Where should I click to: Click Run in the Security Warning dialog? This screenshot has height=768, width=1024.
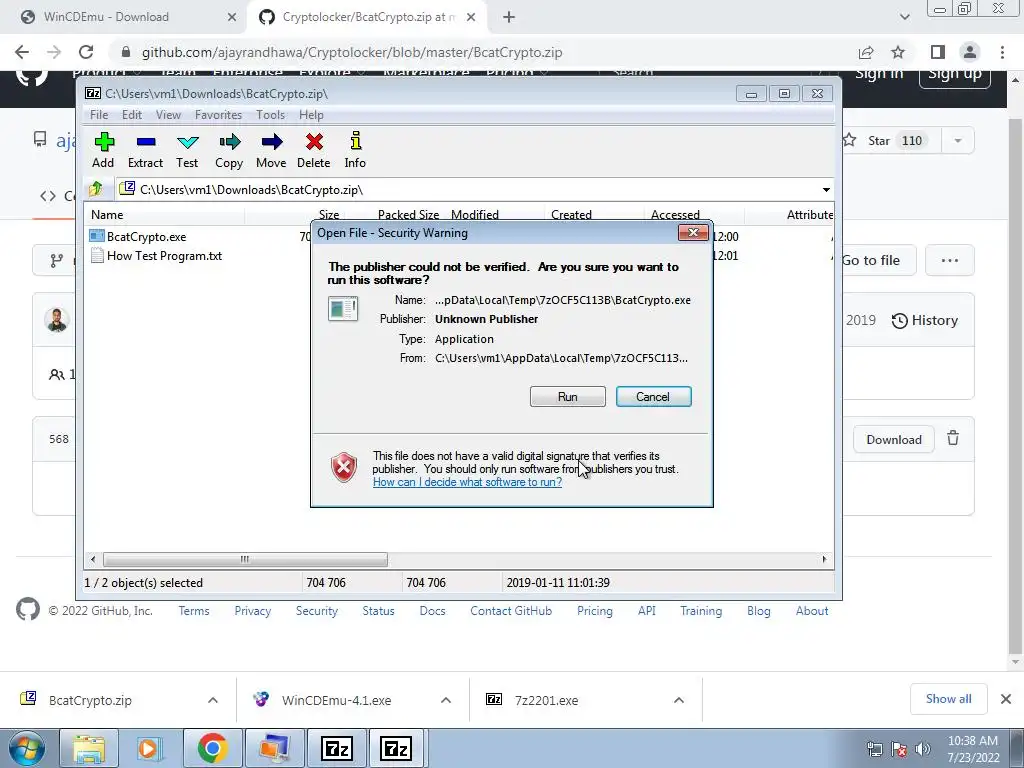click(x=568, y=396)
